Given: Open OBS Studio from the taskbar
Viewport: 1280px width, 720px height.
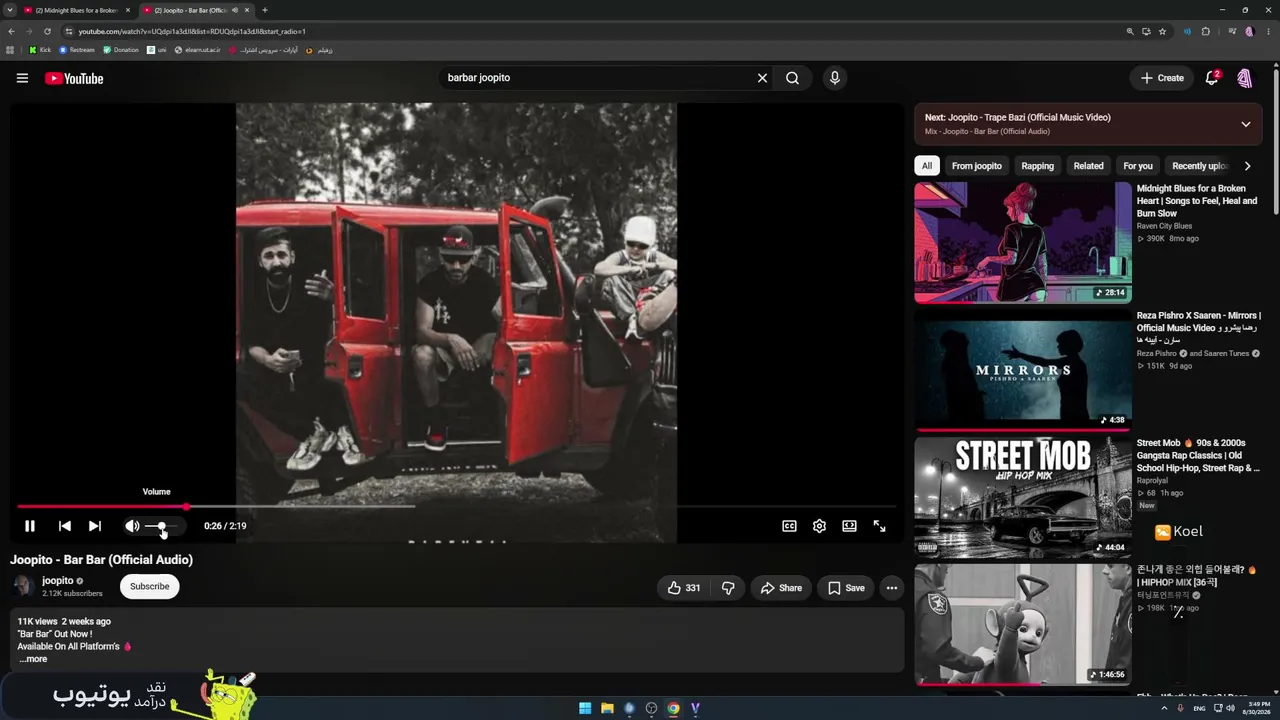Looking at the screenshot, I should click(x=651, y=709).
